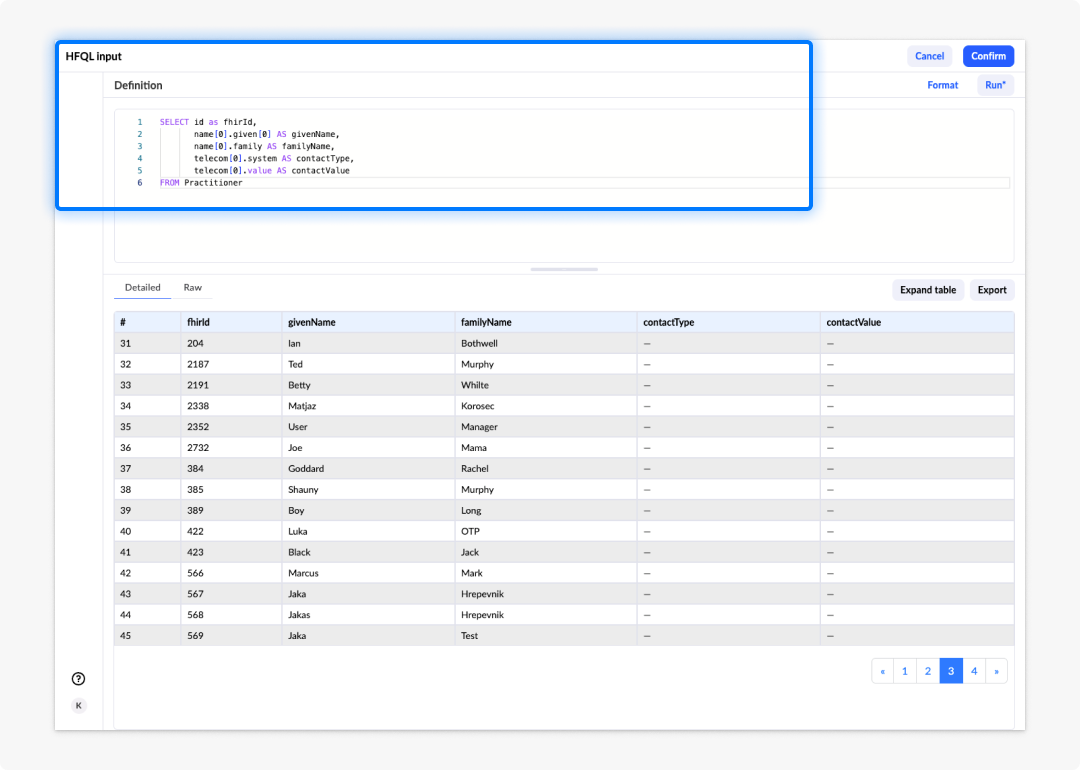Go to results page 2
The width and height of the screenshot is (1080, 770).
click(928, 671)
